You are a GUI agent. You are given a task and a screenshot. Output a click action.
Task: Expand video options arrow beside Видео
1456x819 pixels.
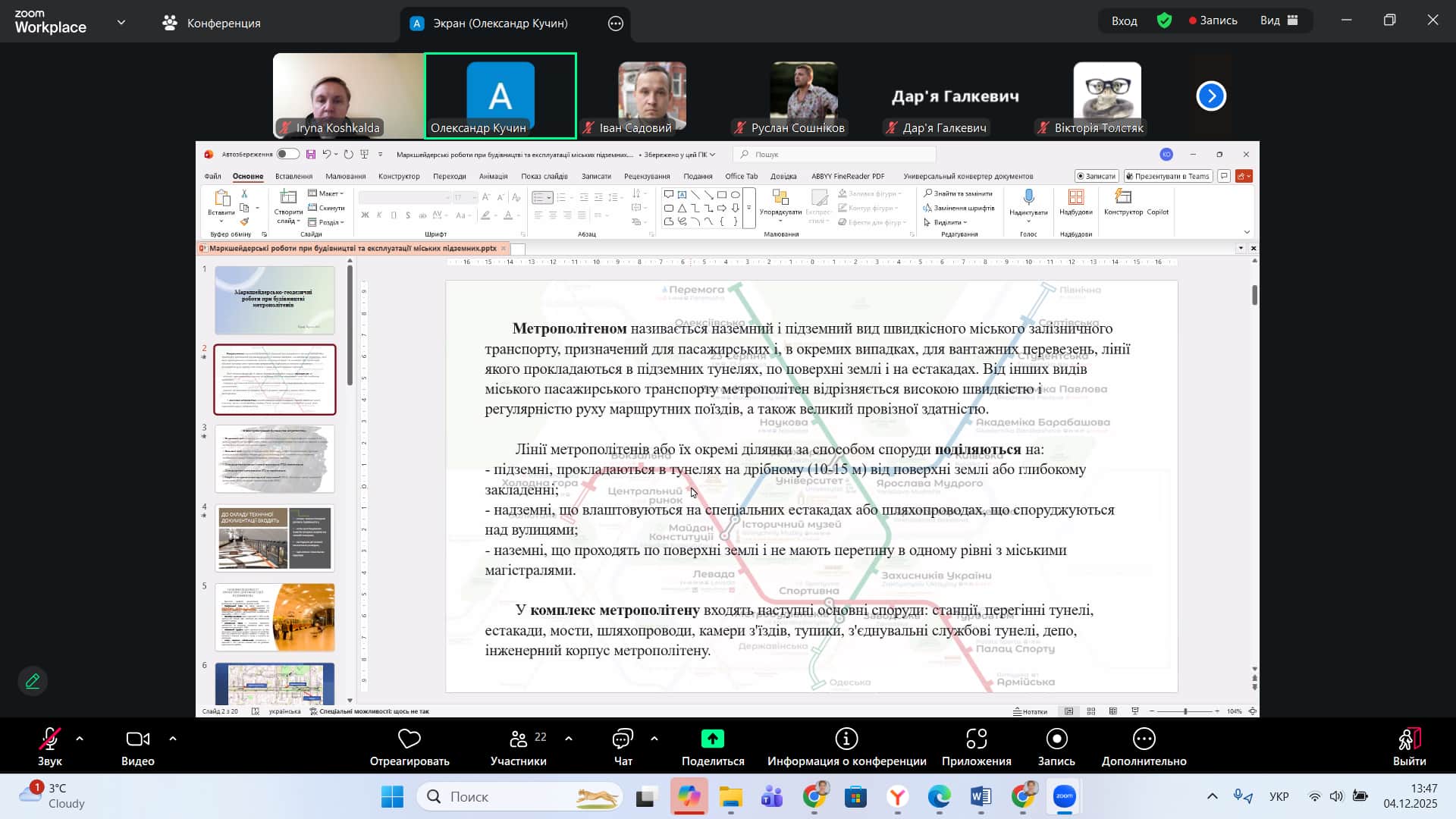click(x=173, y=738)
